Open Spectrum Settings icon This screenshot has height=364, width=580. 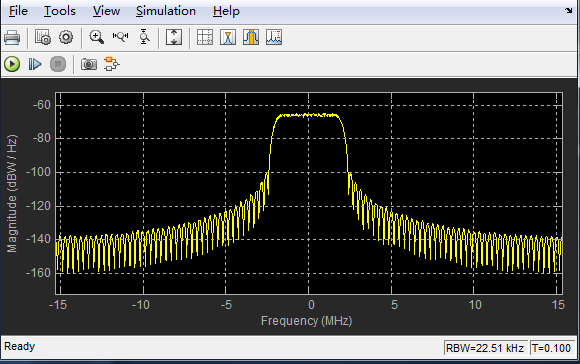(x=43, y=37)
